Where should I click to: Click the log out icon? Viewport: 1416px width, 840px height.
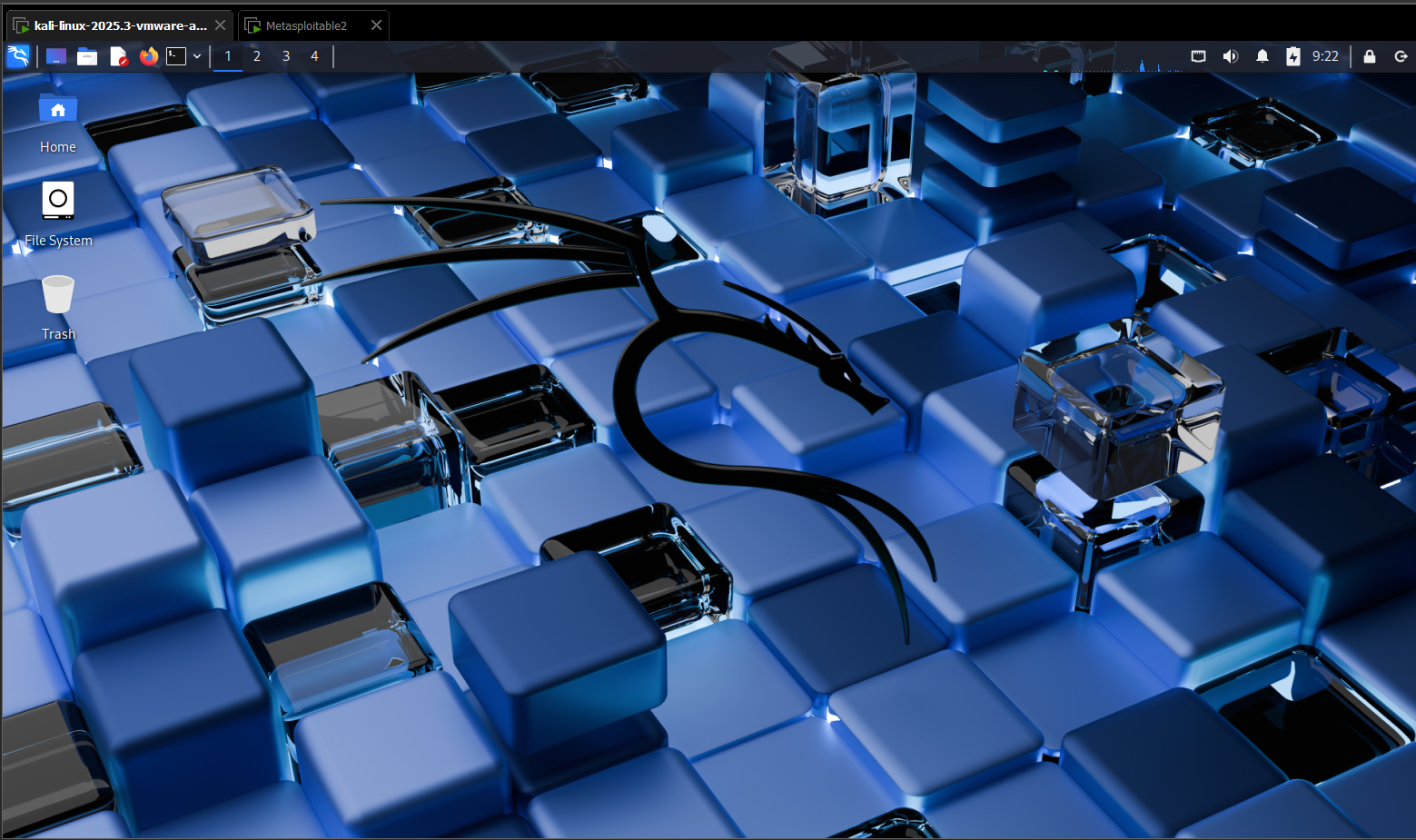pyautogui.click(x=1401, y=56)
